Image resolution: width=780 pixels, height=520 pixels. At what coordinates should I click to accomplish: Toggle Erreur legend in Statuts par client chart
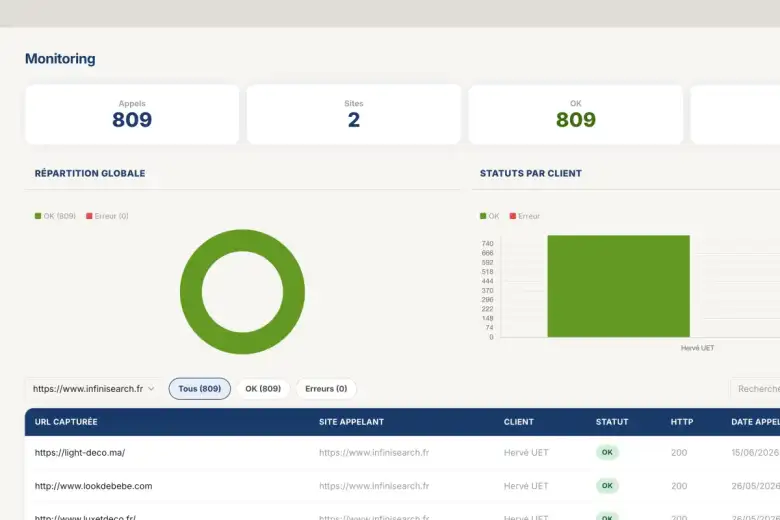click(524, 216)
